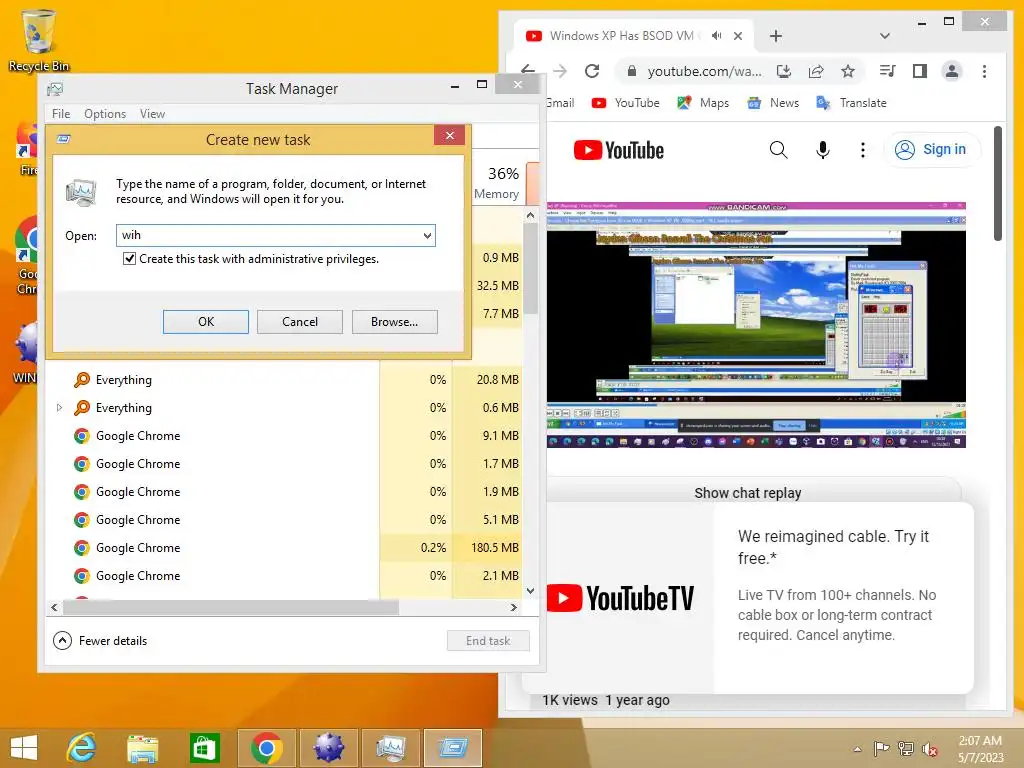Open Task Manager Options menu
1024x768 pixels.
coord(104,114)
